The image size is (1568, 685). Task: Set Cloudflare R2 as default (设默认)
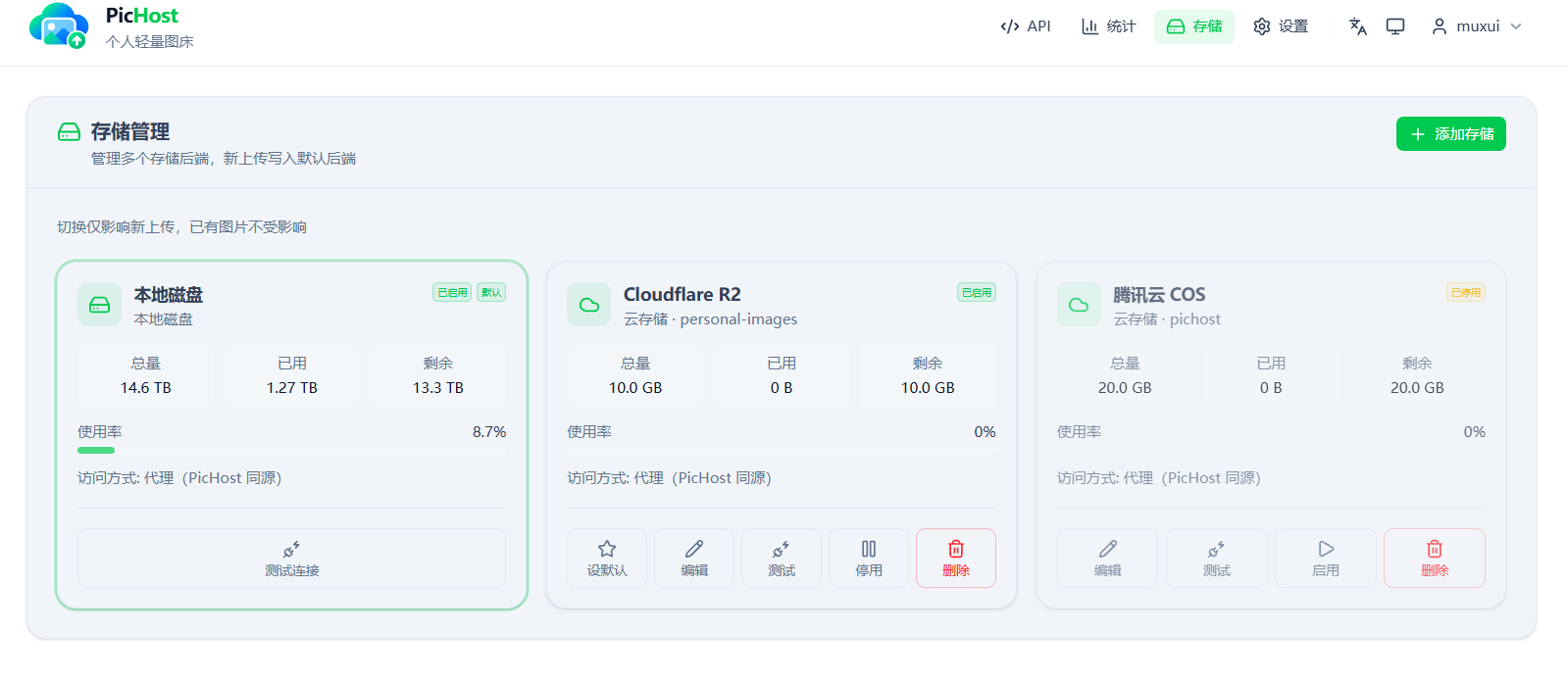tap(607, 559)
